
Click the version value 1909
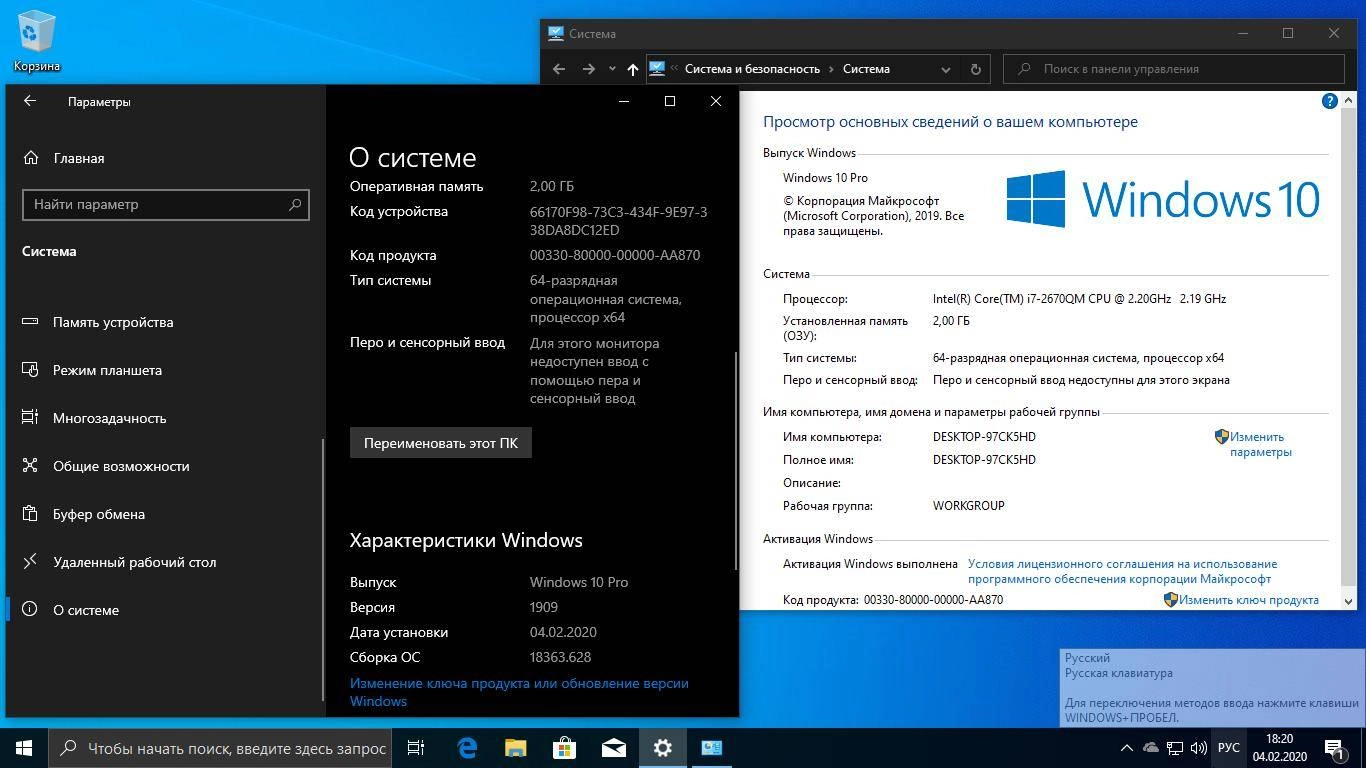tap(544, 607)
